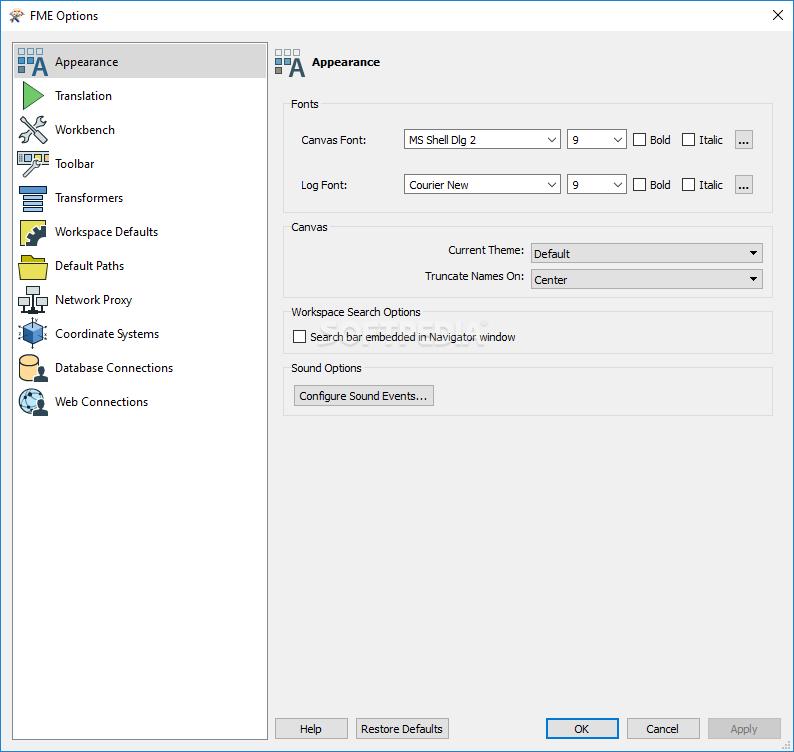Click the FME Options title bar icon

(16, 16)
